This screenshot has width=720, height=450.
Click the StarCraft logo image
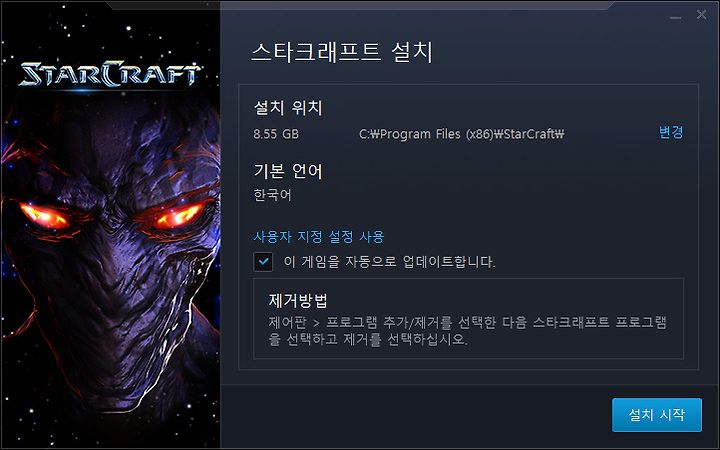pyautogui.click(x=109, y=74)
